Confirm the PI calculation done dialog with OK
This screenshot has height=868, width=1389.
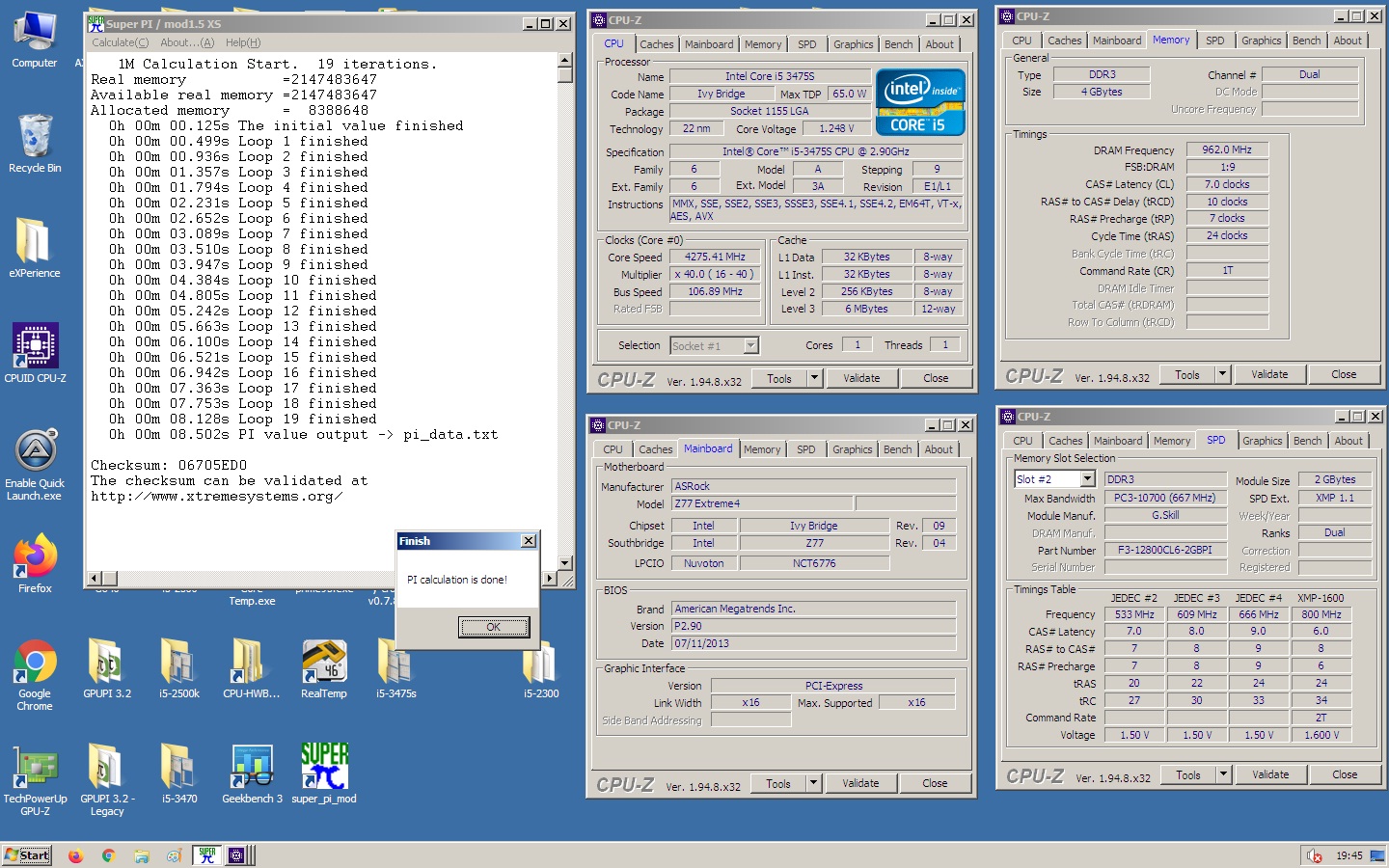point(494,627)
